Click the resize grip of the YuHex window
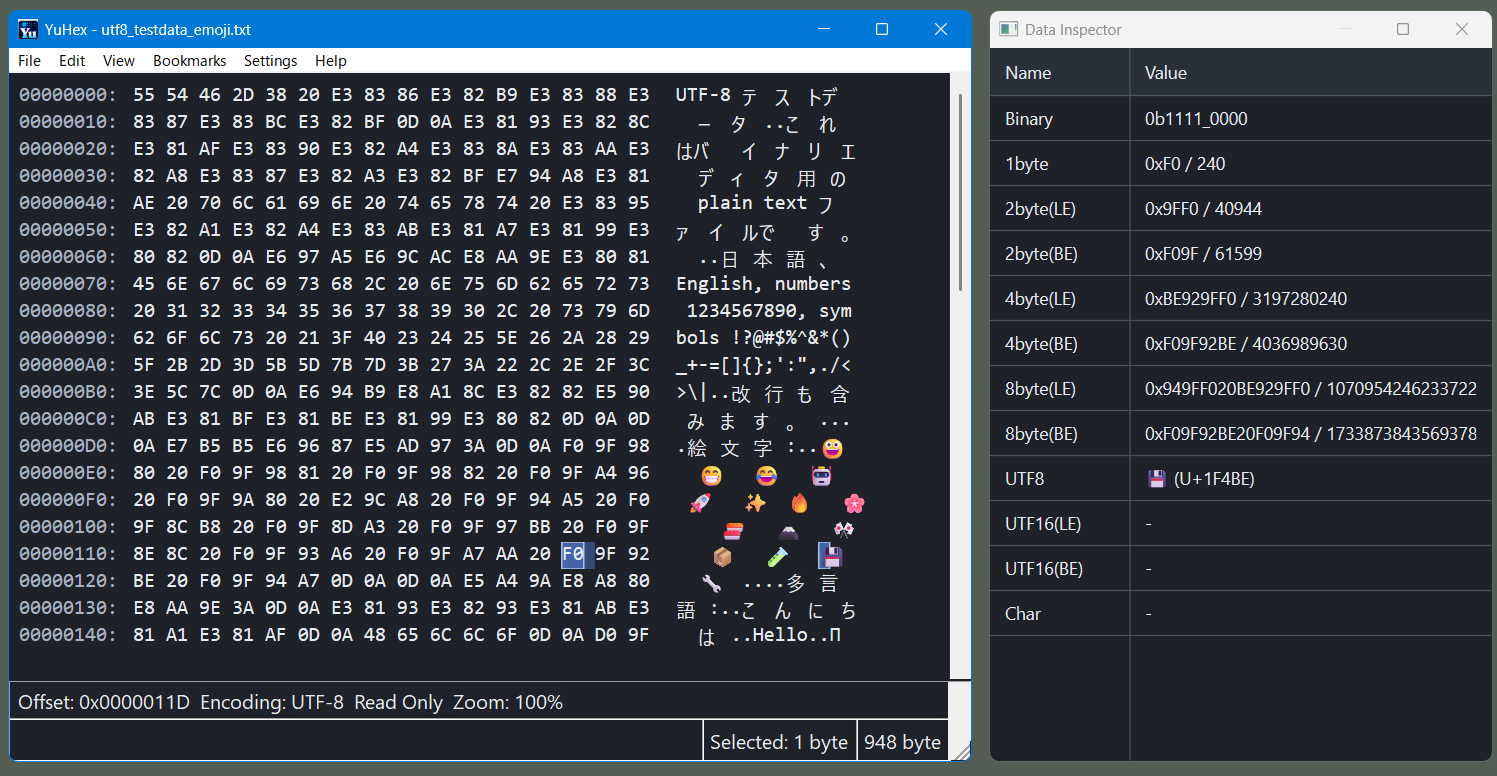Viewport: 1497px width, 776px height. pyautogui.click(x=960, y=752)
